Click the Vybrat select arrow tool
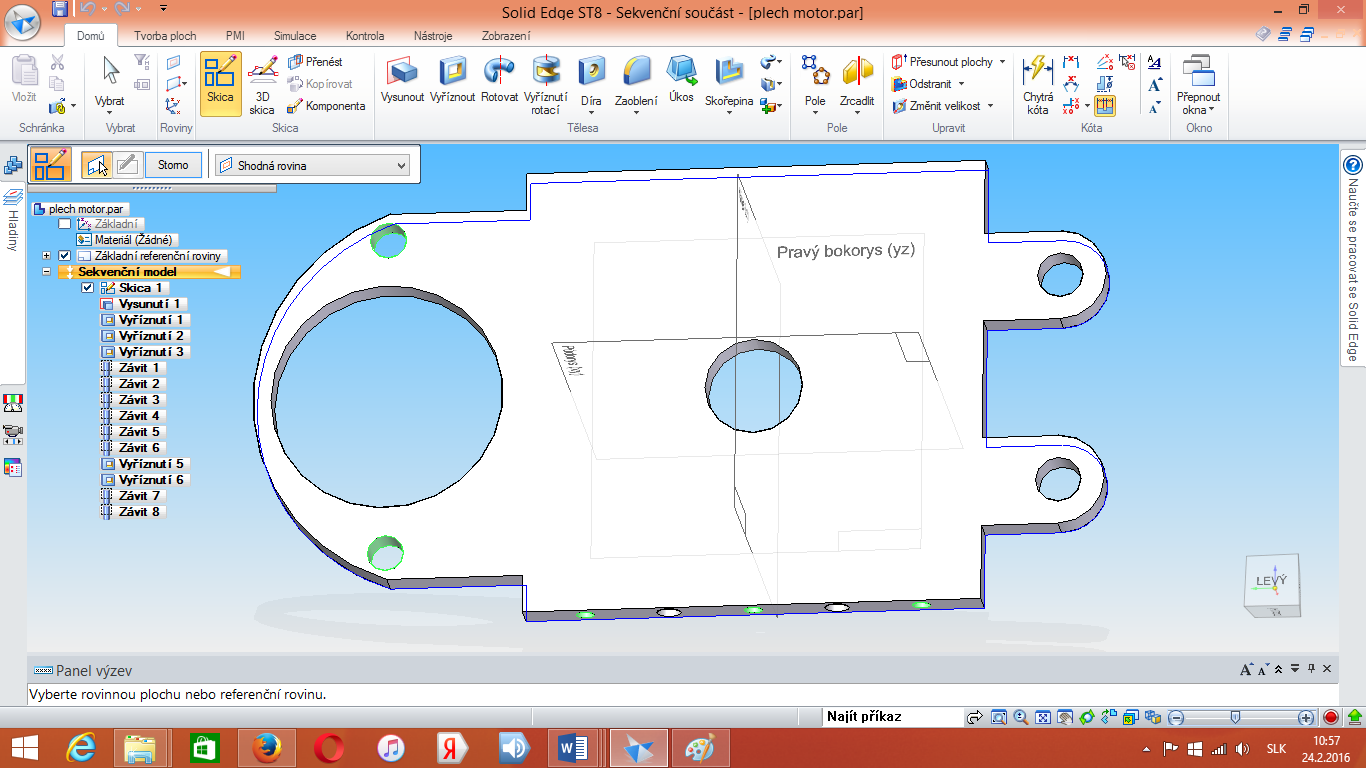The image size is (1366, 768). (110, 72)
